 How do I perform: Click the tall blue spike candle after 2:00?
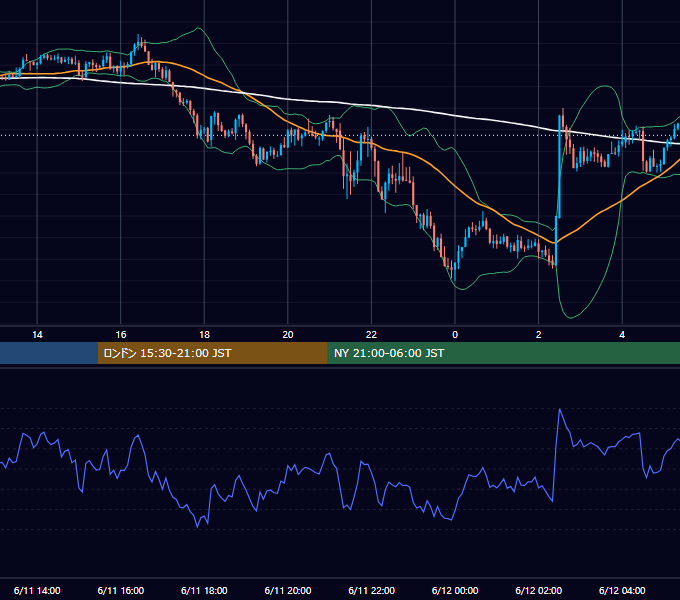[559, 167]
